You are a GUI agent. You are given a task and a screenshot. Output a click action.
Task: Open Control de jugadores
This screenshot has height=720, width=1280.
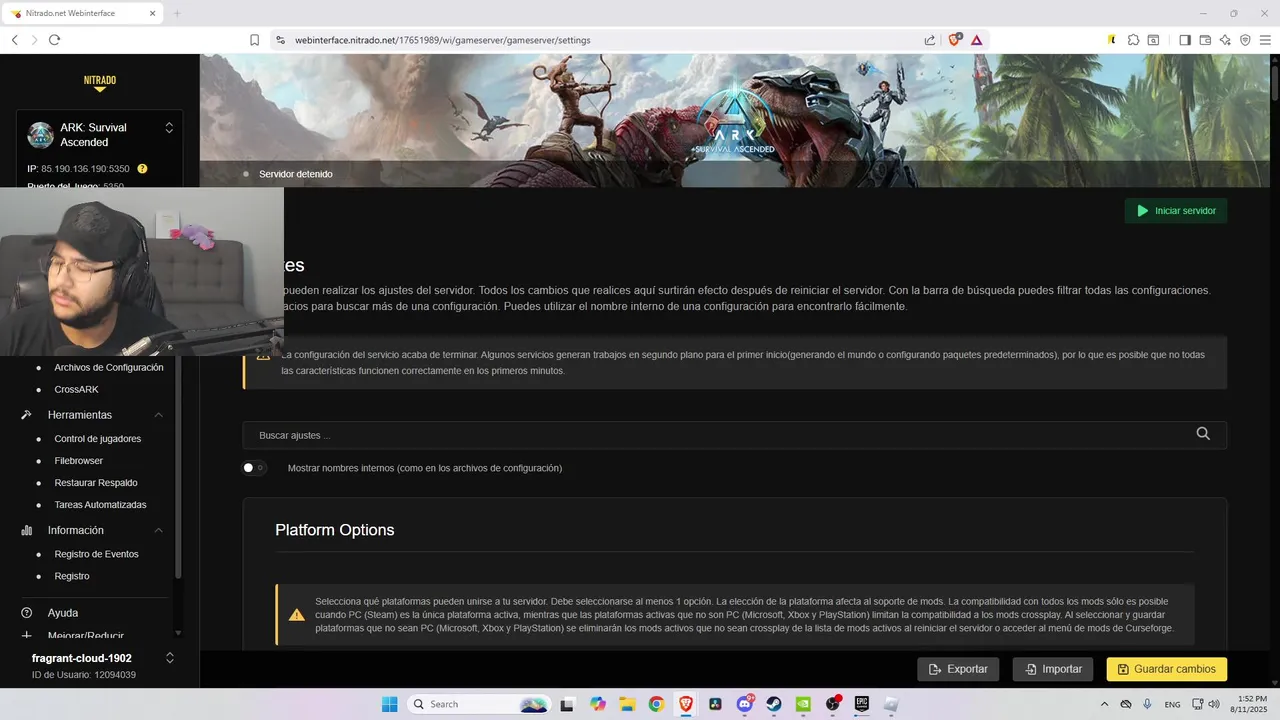(97, 439)
